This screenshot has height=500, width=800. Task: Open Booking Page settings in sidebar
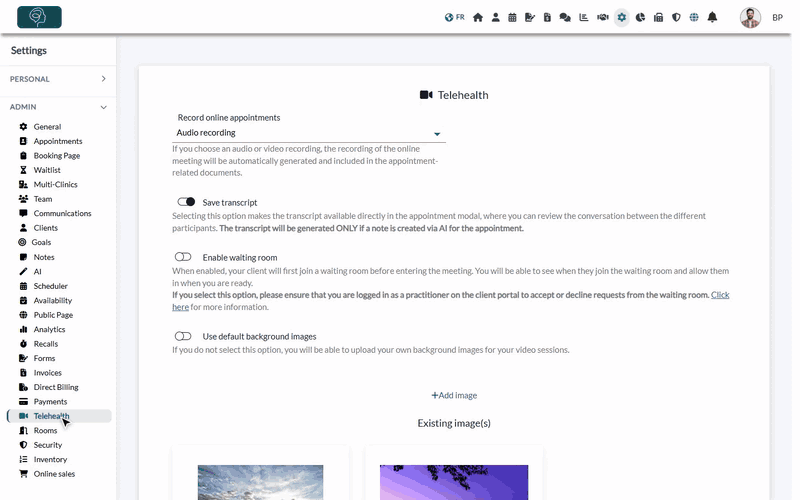pyautogui.click(x=57, y=156)
